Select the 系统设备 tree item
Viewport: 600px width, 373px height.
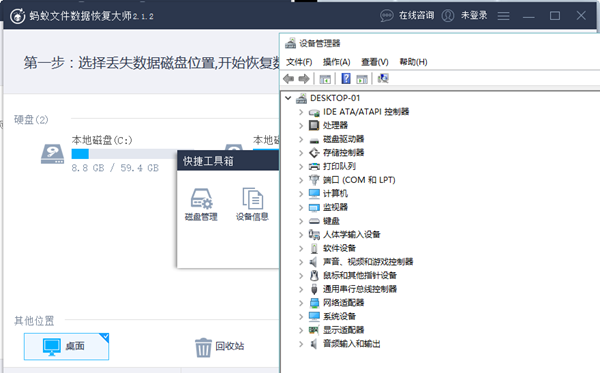[x=339, y=316]
